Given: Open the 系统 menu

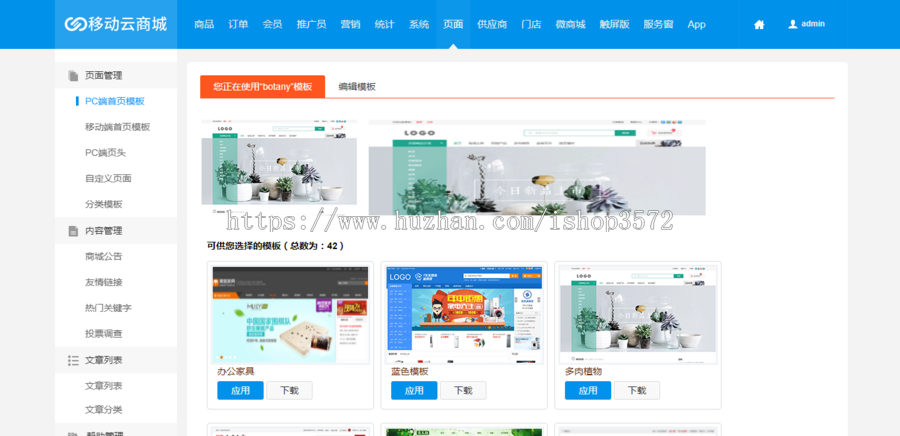Looking at the screenshot, I should click(x=419, y=24).
